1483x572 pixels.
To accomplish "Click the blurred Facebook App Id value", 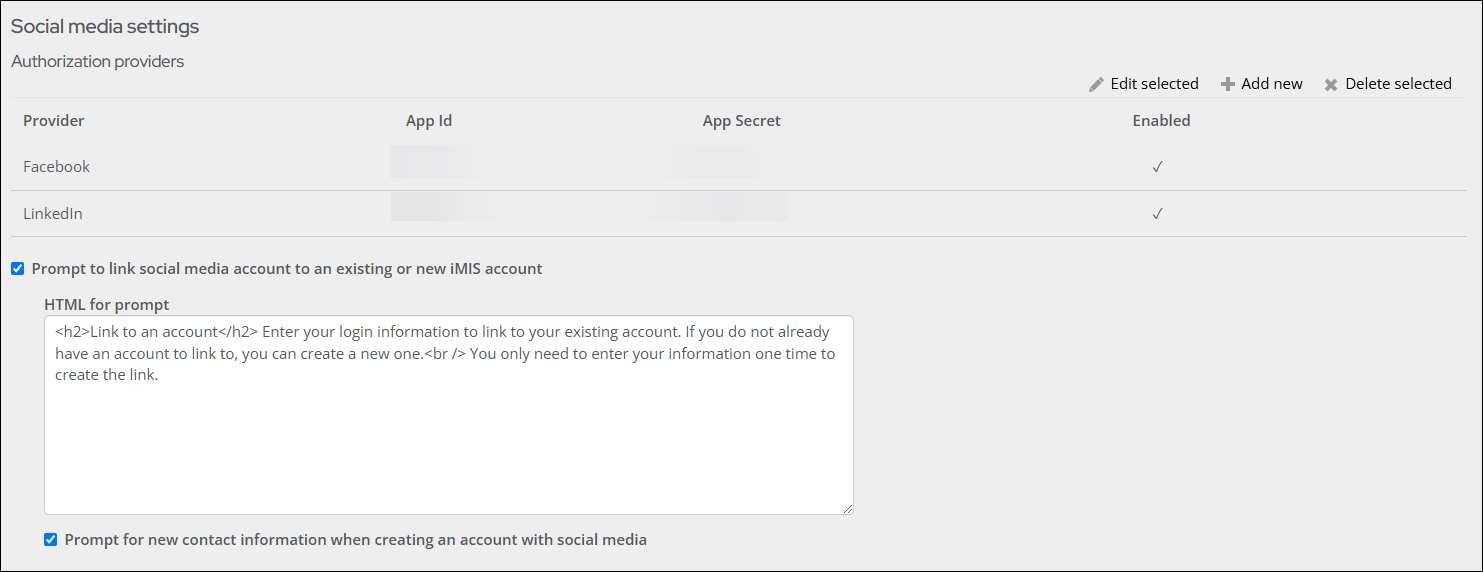I will 449,162.
